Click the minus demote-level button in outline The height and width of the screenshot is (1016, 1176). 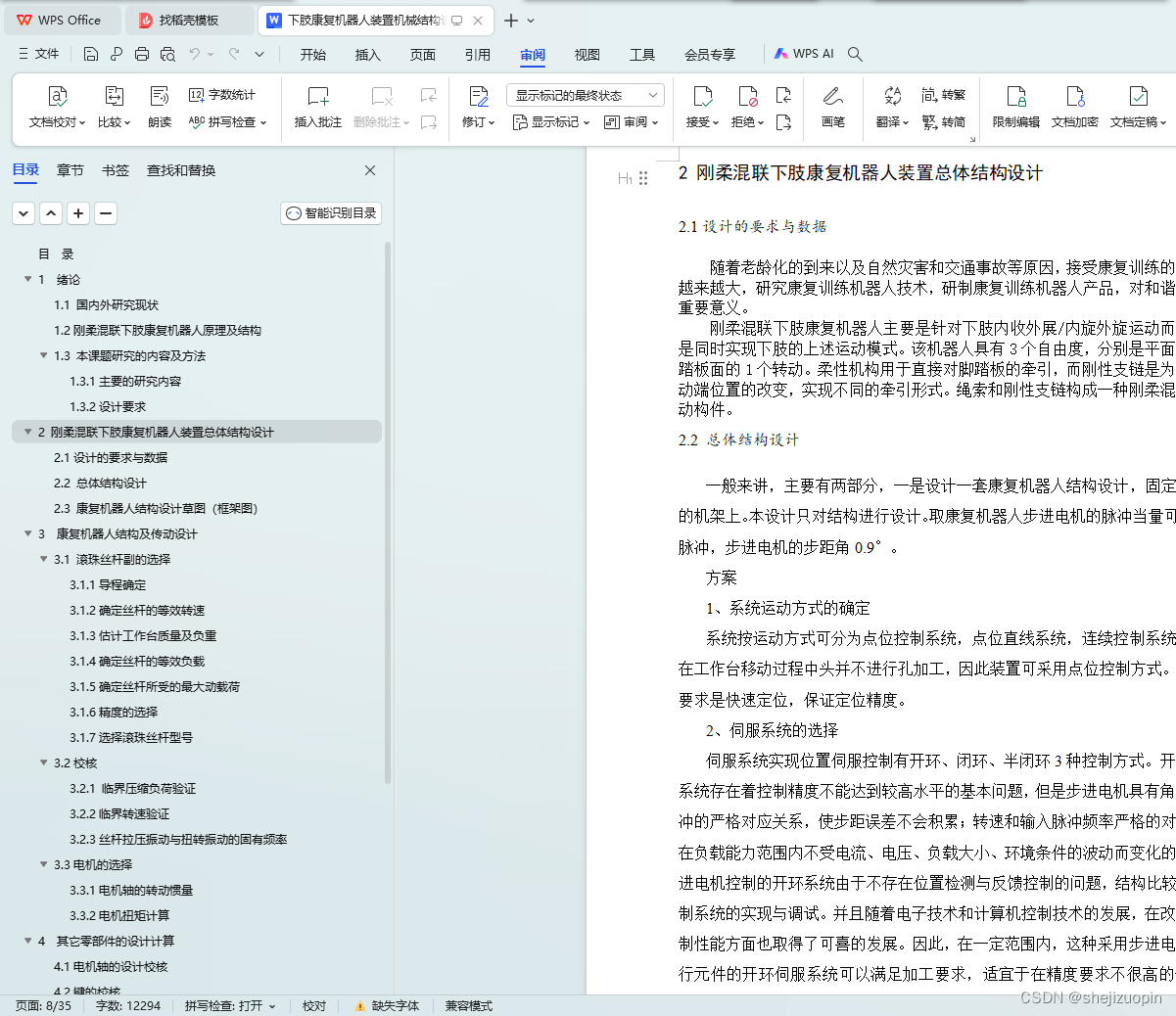click(x=106, y=212)
